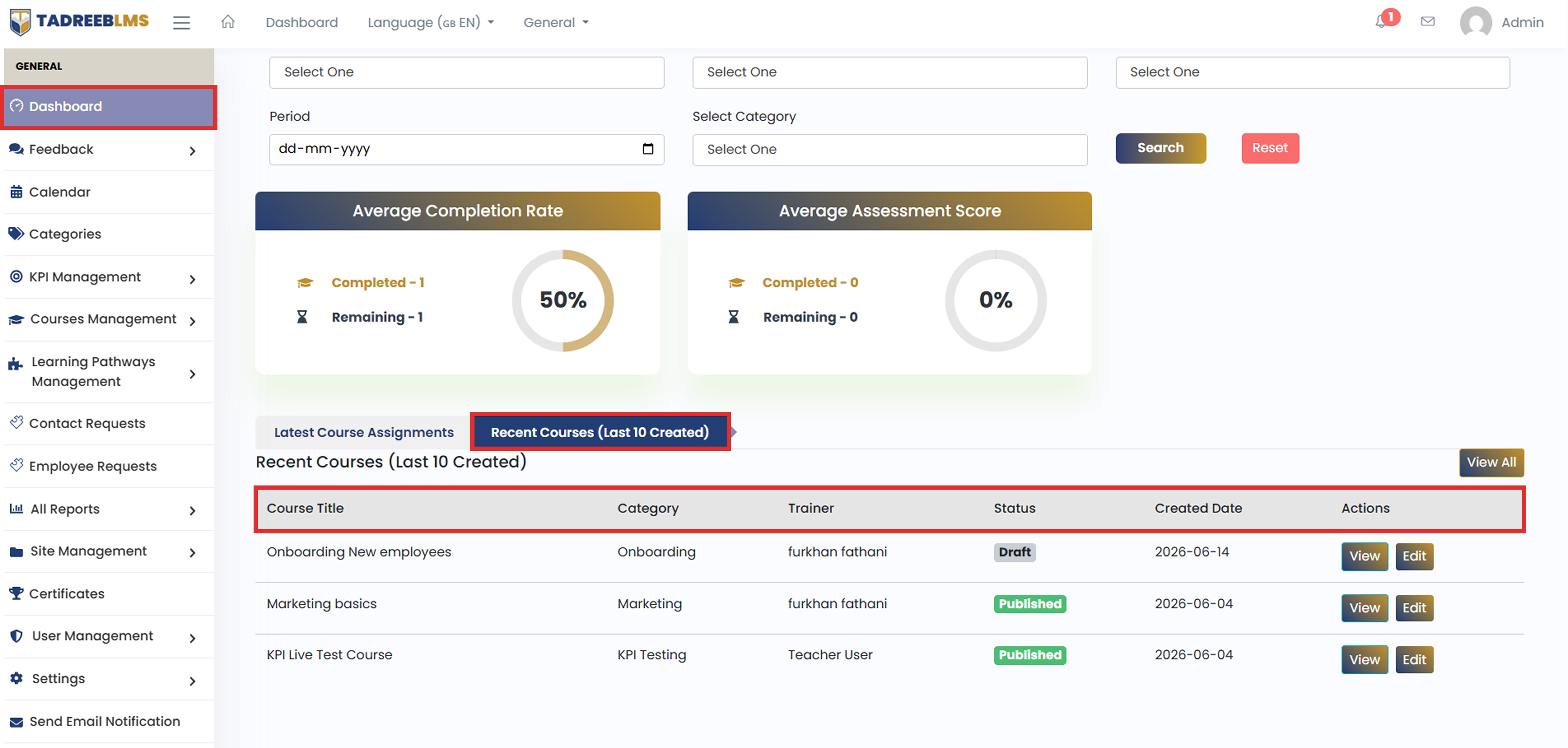Click the Period date input field

467,150
